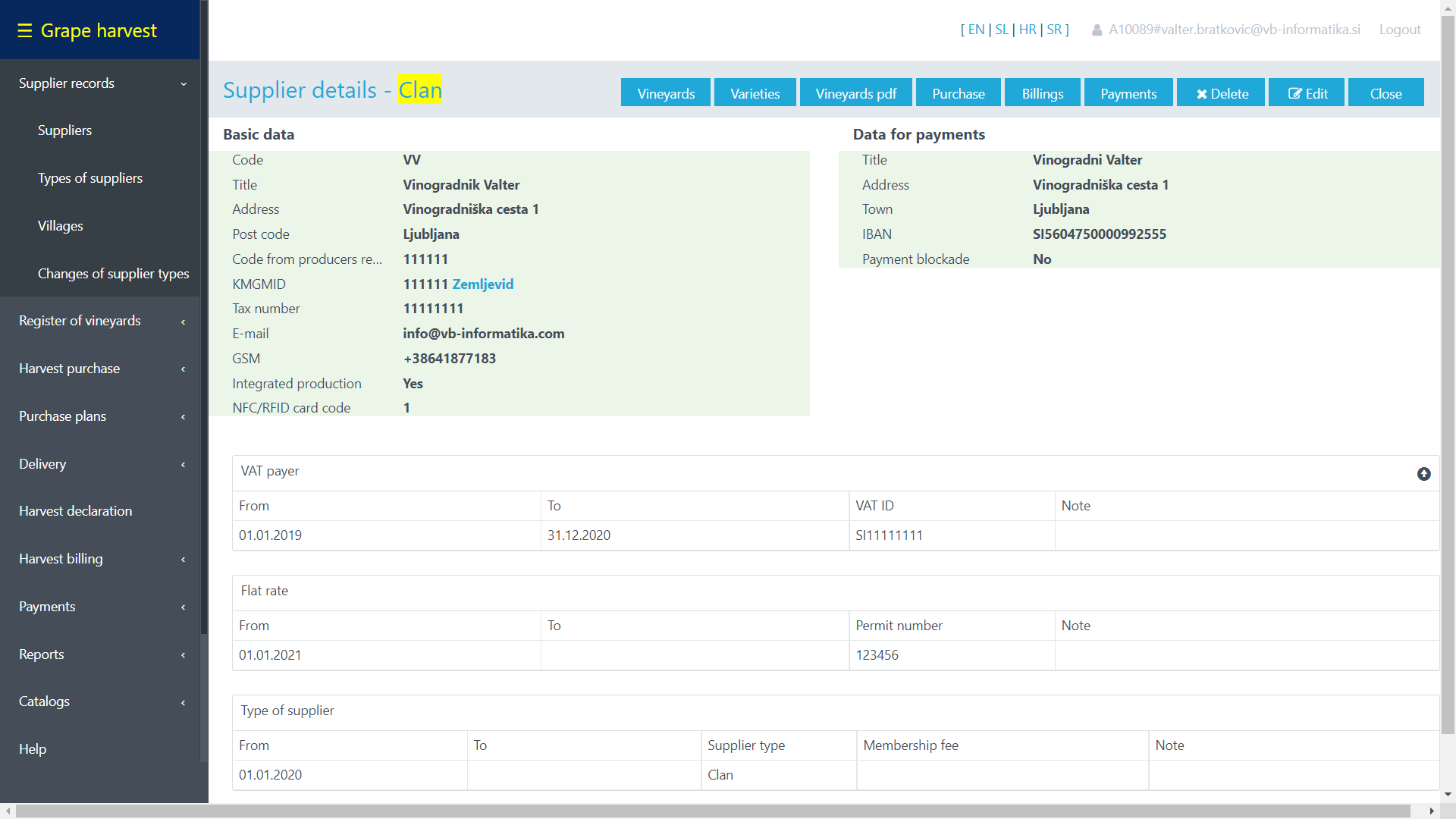Open Changes of supplier types

[x=114, y=274]
